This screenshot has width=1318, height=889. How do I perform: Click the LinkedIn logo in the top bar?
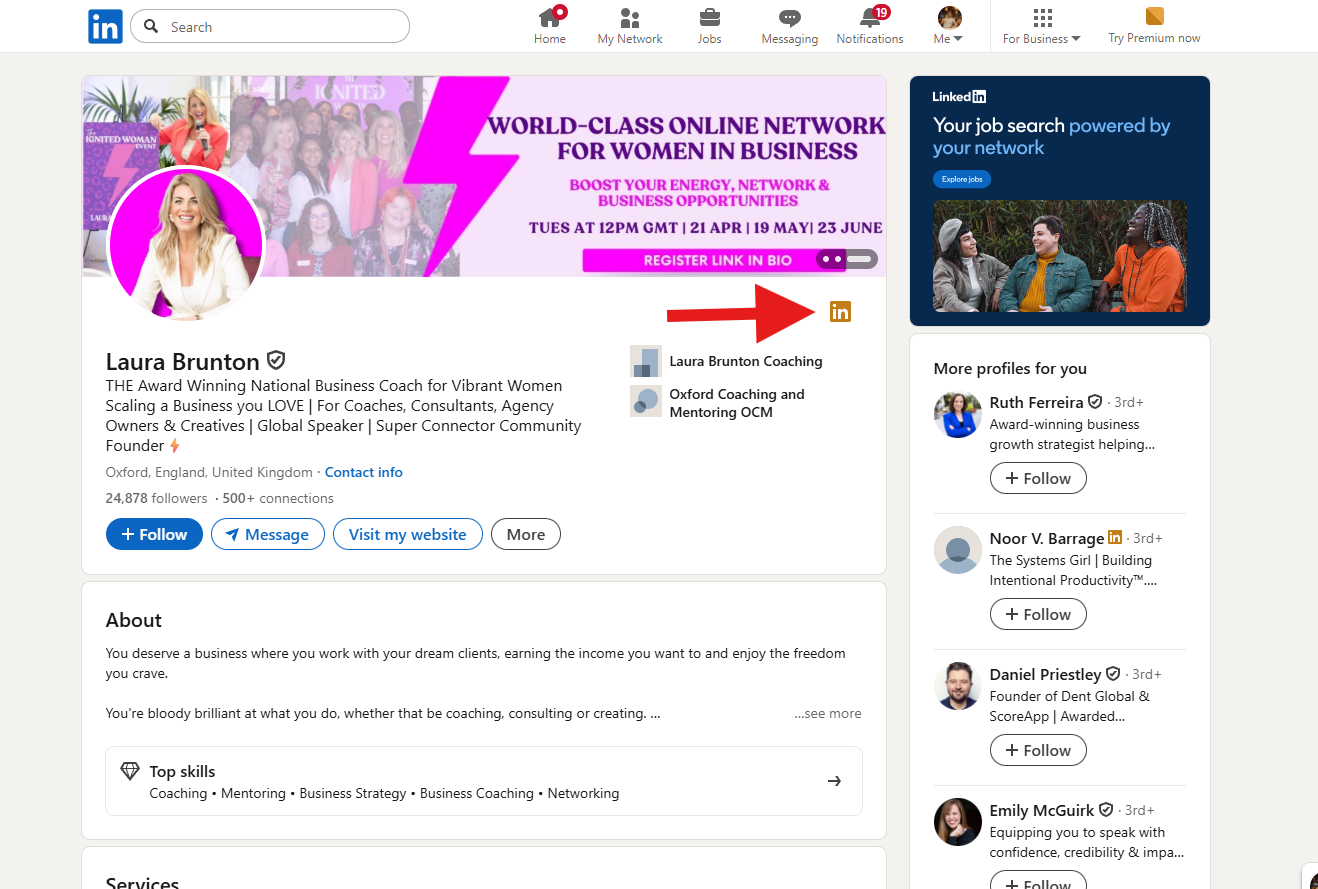(105, 26)
